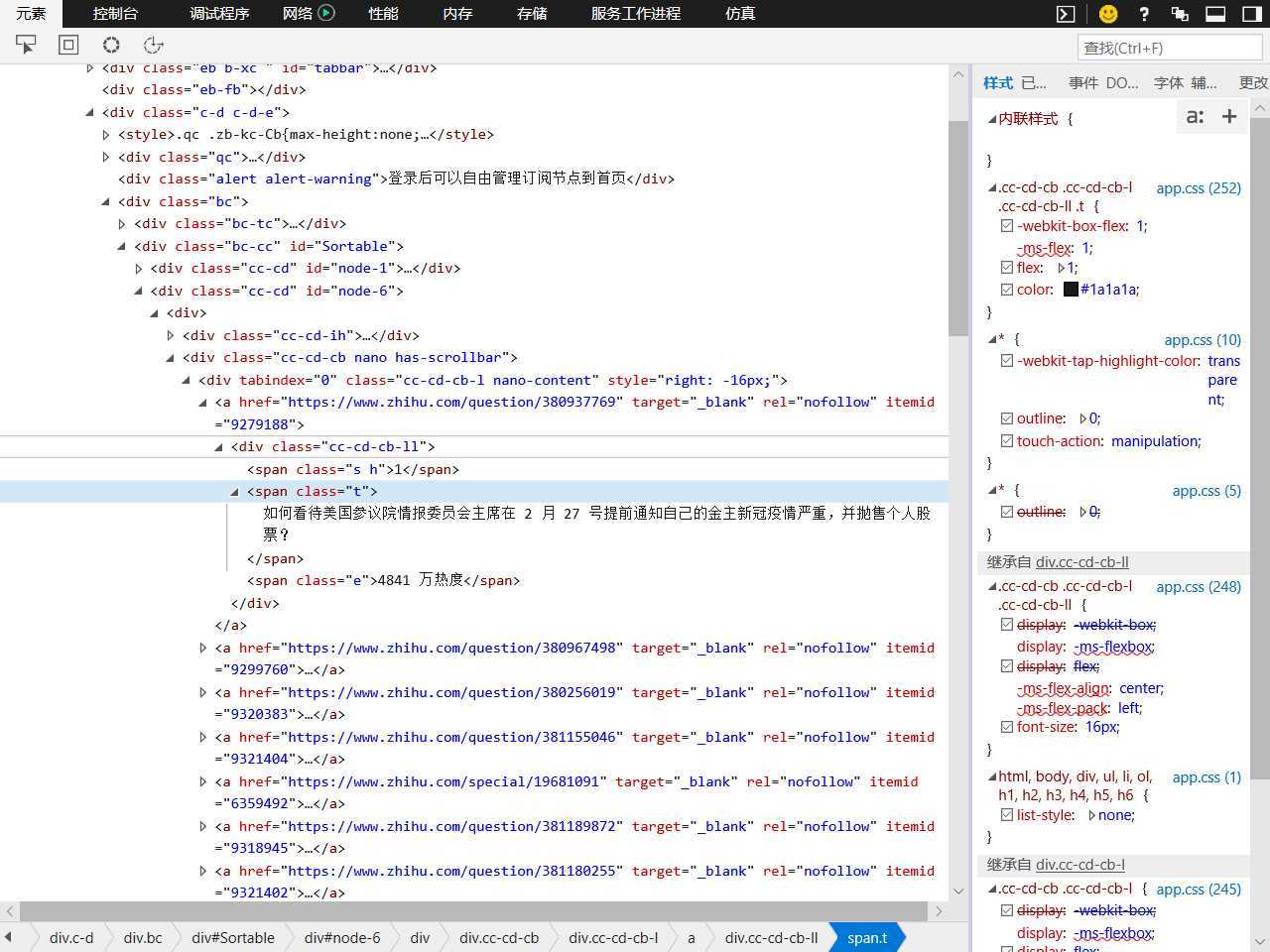Open the 更改 pane tab
The height and width of the screenshot is (952, 1270).
tap(1253, 83)
